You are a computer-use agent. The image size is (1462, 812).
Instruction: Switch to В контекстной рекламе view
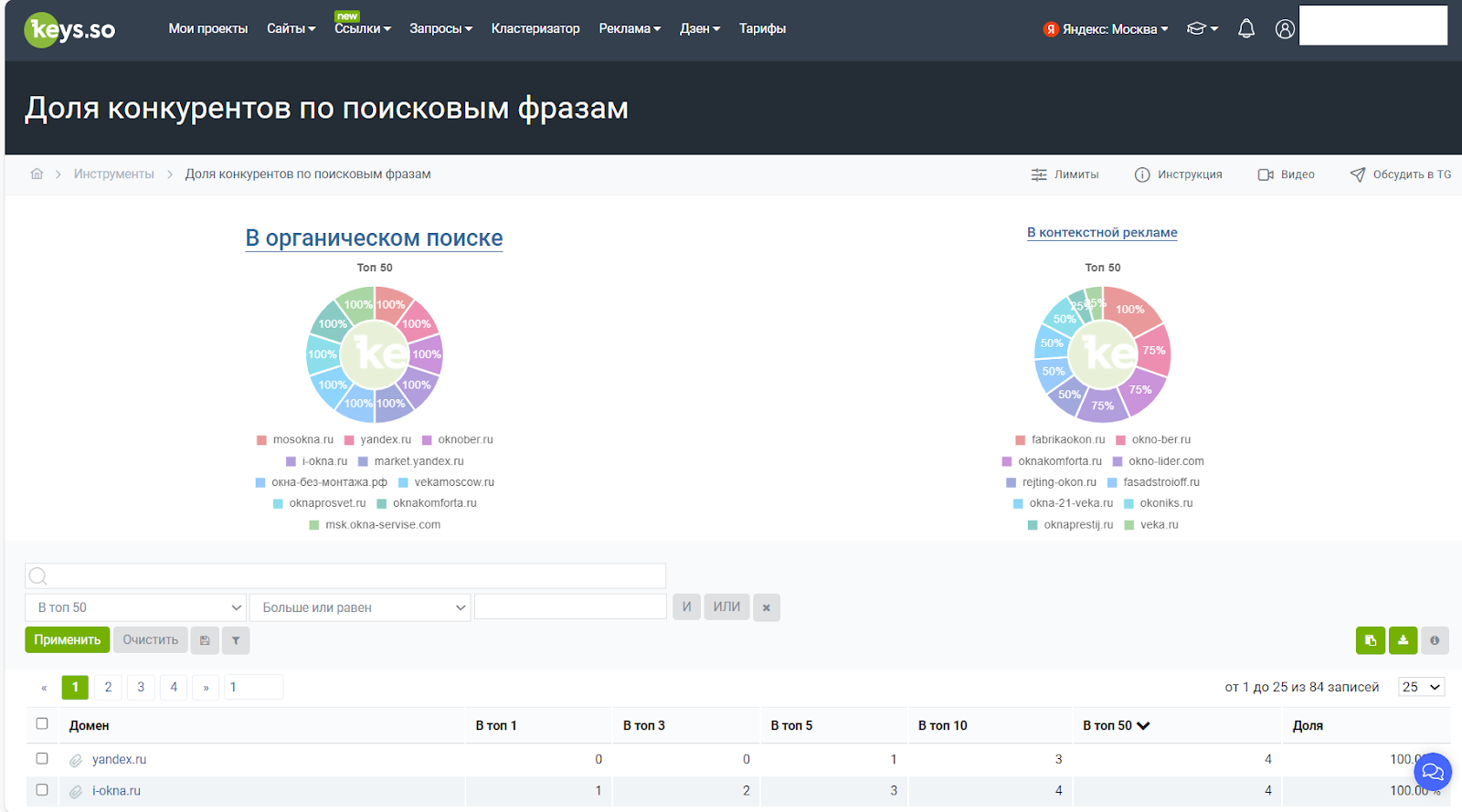click(1102, 232)
